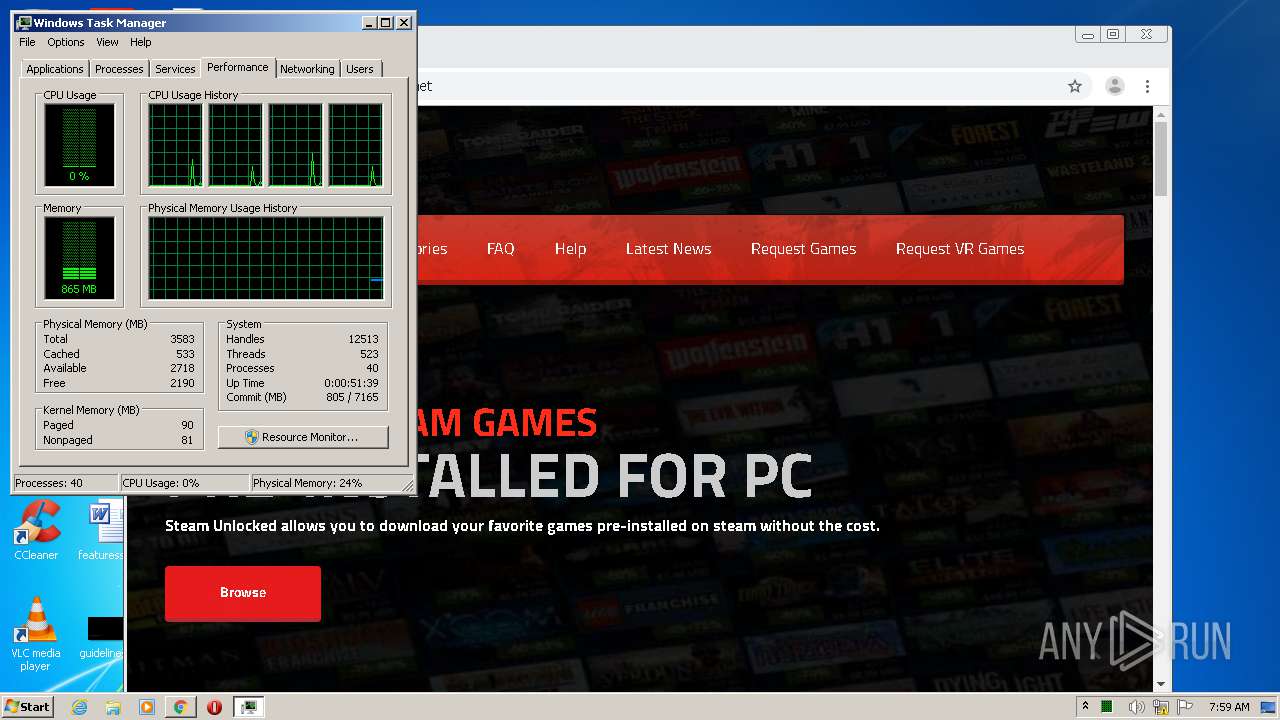1280x720 pixels.
Task: Switch to the Applications tab
Action: pos(55,69)
